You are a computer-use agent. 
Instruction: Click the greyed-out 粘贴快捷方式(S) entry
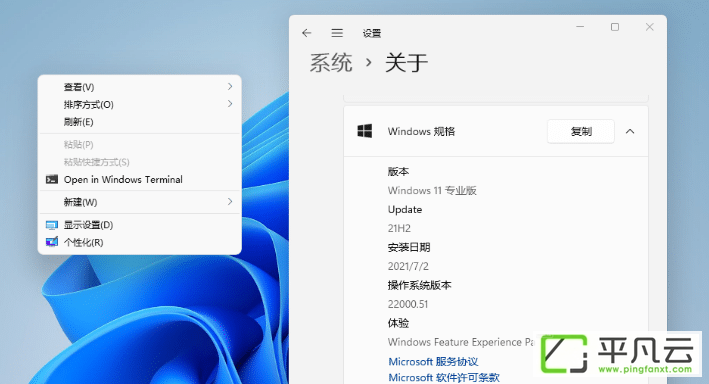coord(140,162)
